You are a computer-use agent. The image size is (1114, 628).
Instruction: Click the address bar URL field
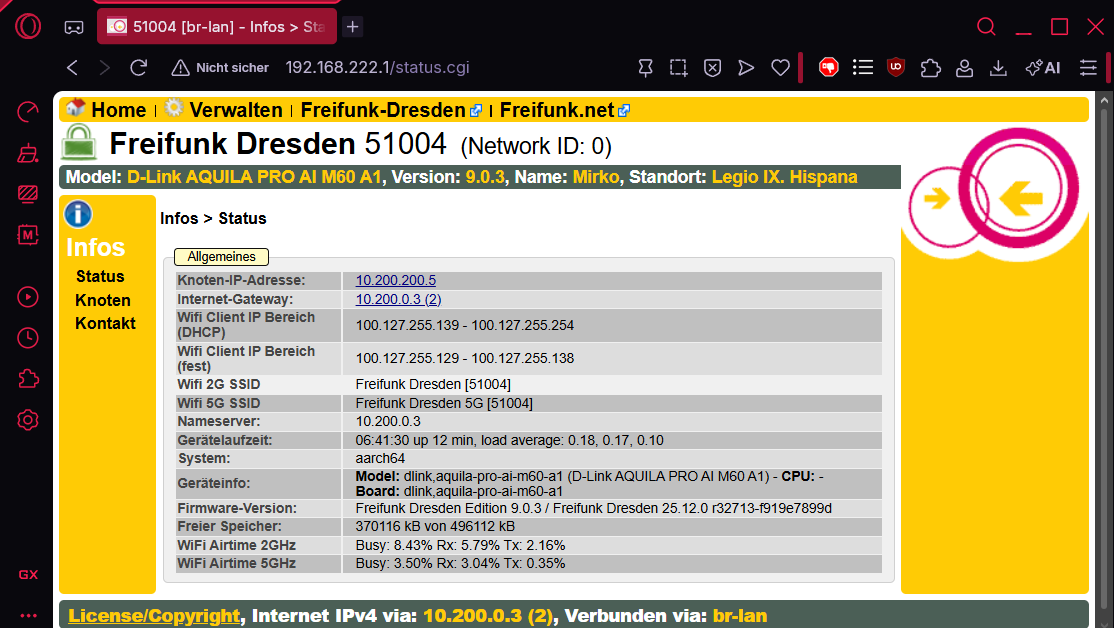[x=377, y=67]
